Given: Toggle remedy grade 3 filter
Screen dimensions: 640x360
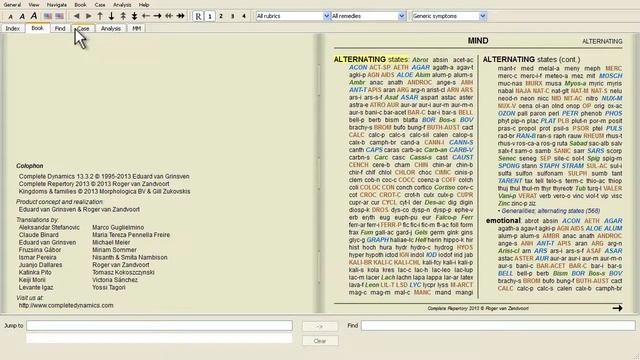Looking at the screenshot, I should tap(233, 16).
